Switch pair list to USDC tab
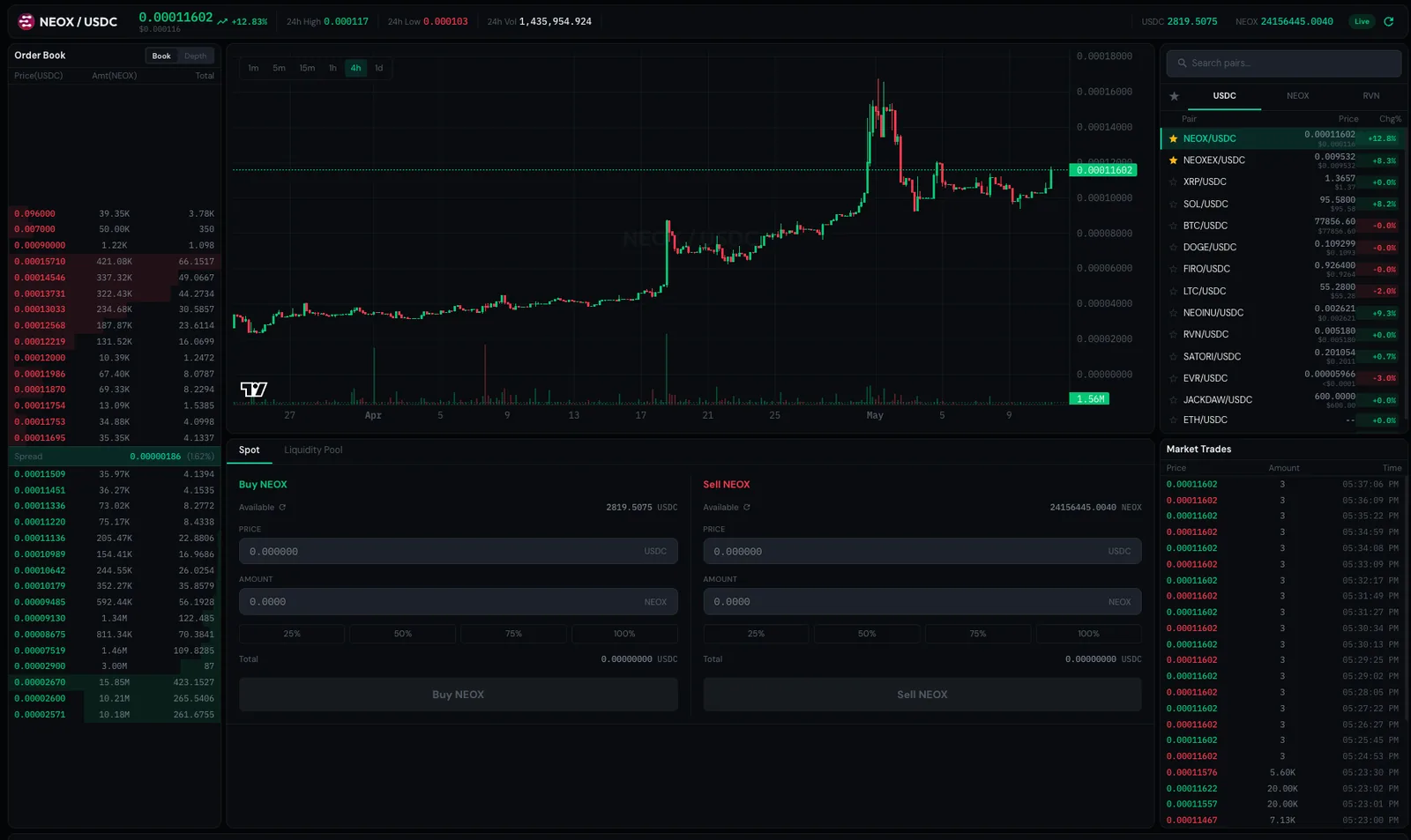Image resolution: width=1411 pixels, height=840 pixels. pos(1224,96)
